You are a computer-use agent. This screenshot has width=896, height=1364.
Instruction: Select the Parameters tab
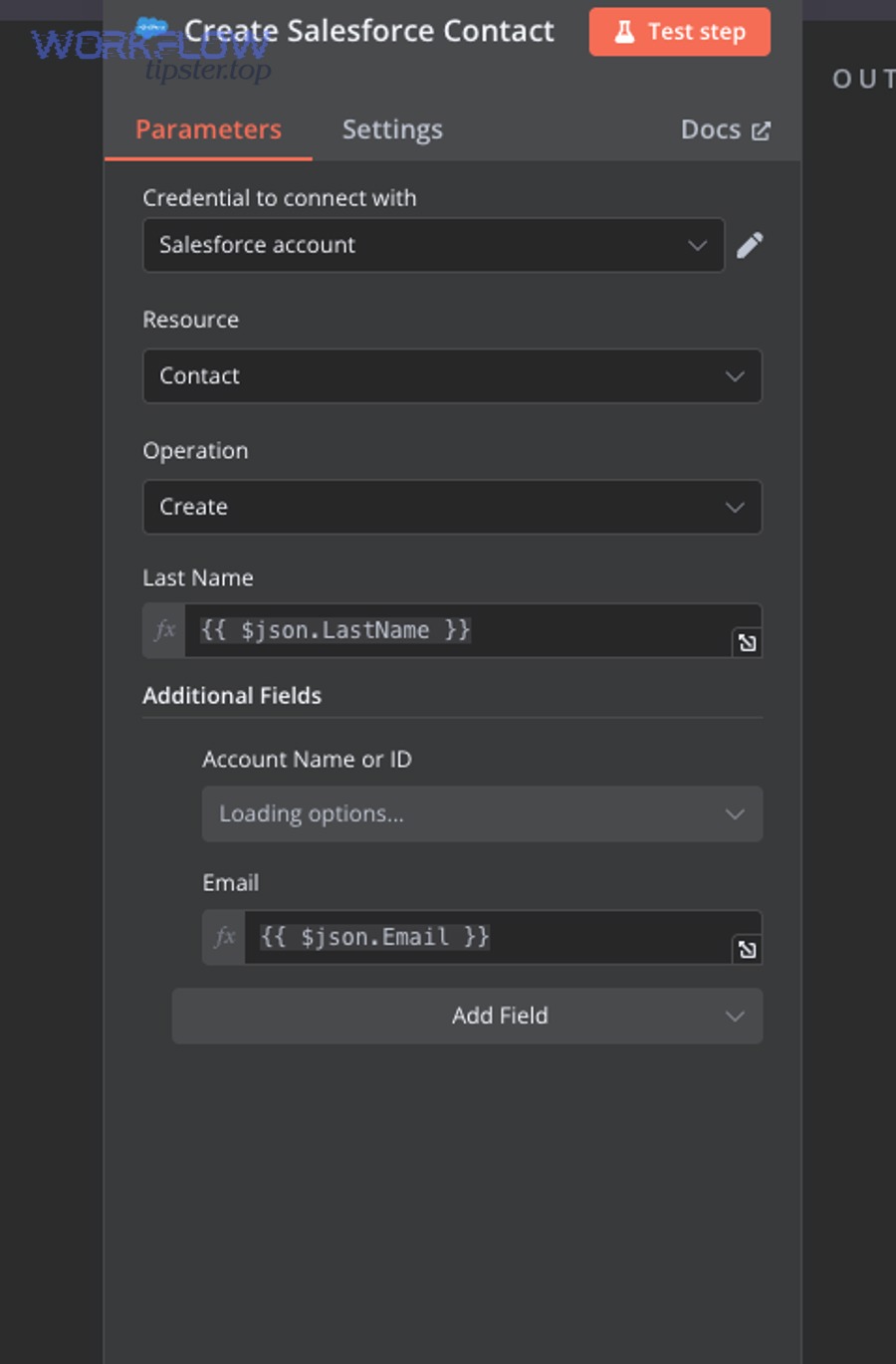click(x=208, y=129)
